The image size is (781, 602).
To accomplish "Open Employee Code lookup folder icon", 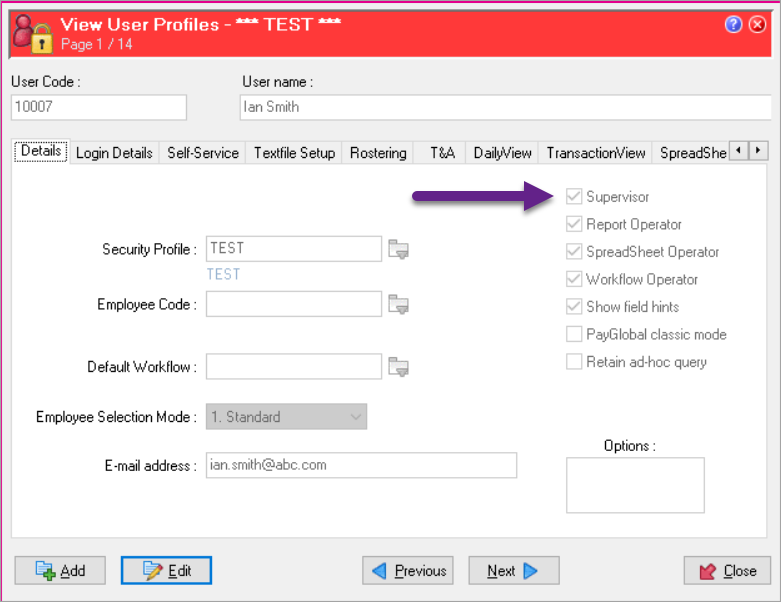I will click(x=399, y=304).
